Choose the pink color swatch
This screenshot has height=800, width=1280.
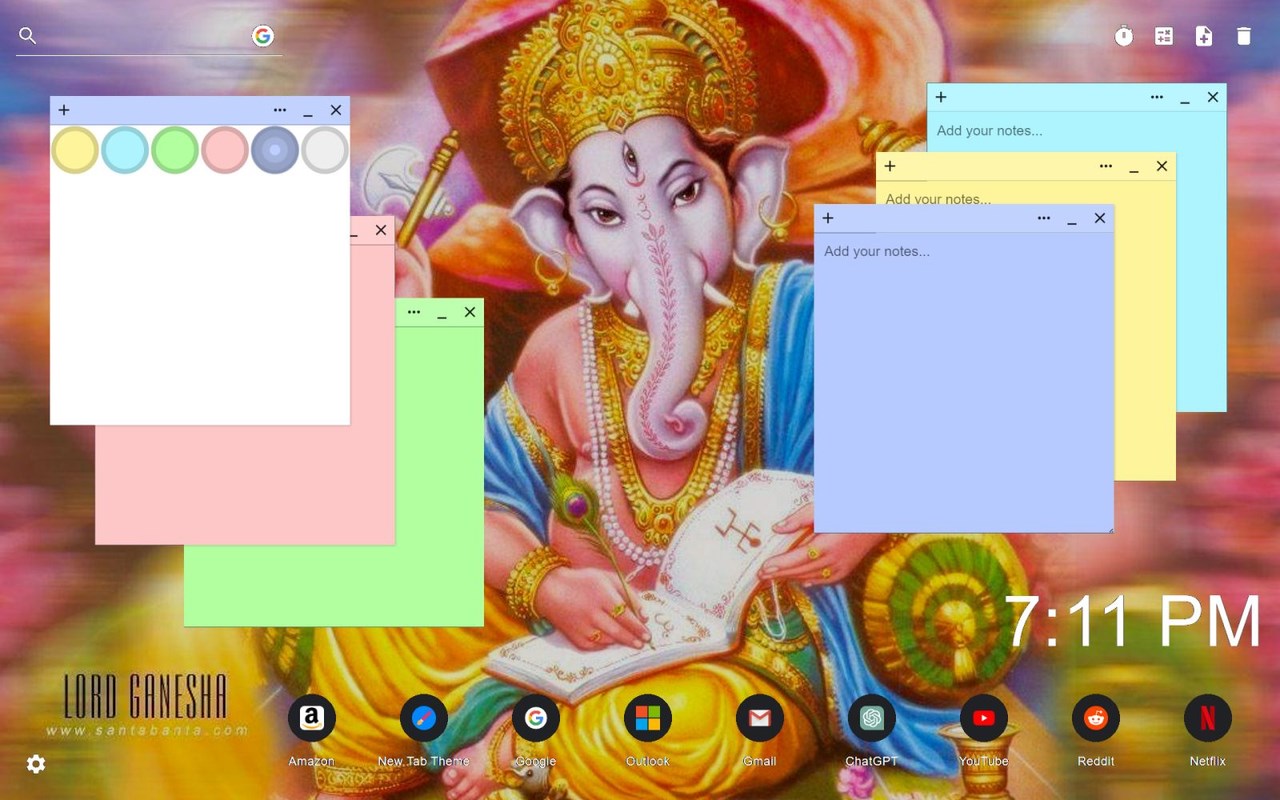click(225, 150)
